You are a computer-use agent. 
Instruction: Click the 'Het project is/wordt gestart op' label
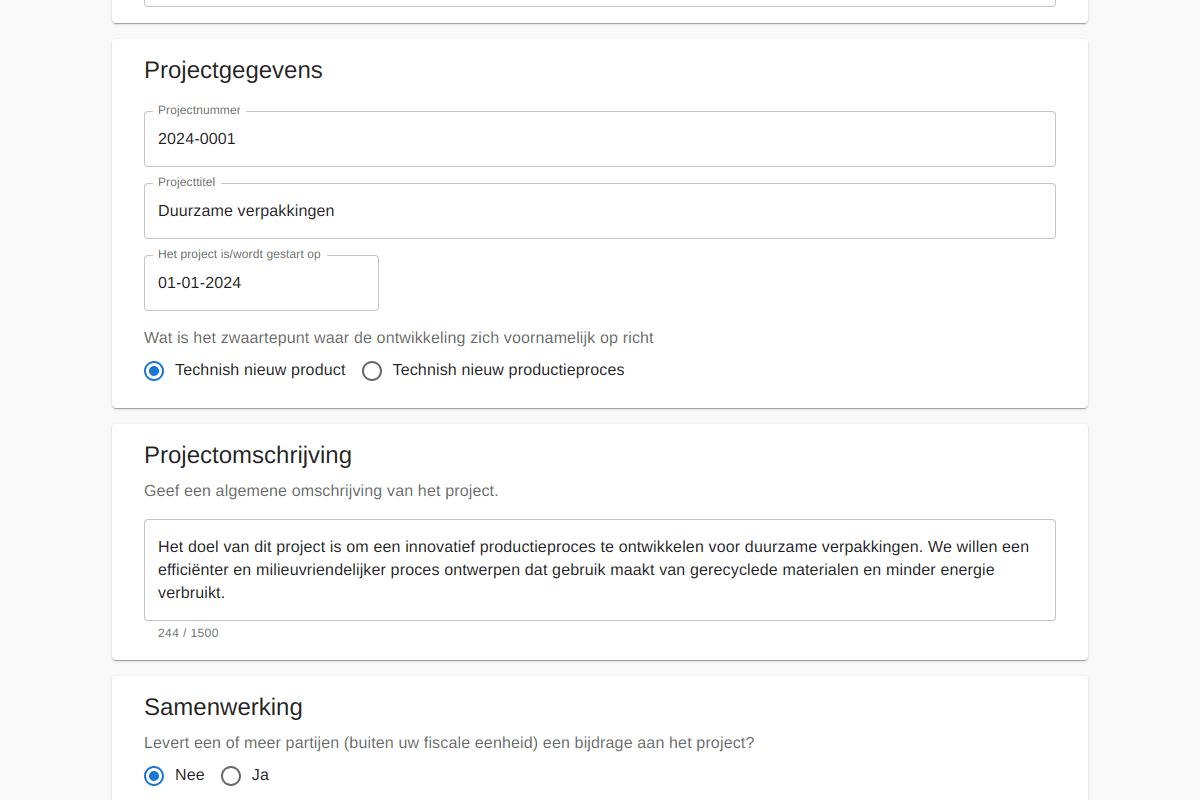click(239, 254)
